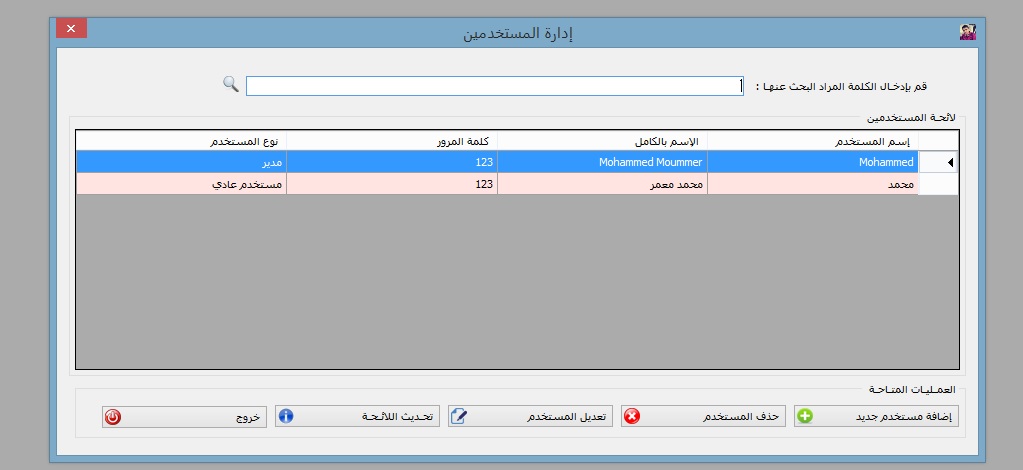Click the blue info icon to refresh list
The height and width of the screenshot is (470, 1023).
coord(286,417)
